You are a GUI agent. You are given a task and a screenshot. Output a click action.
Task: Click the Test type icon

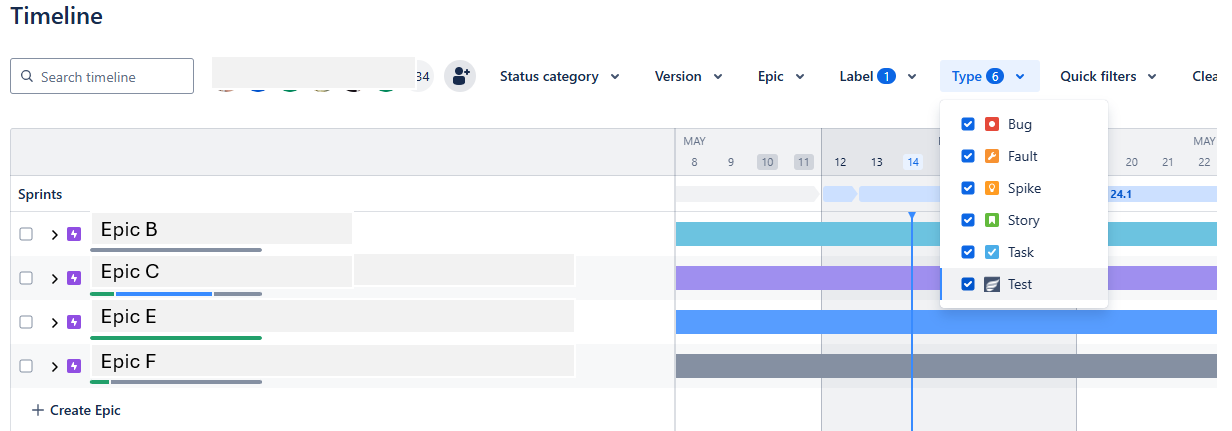click(x=992, y=284)
